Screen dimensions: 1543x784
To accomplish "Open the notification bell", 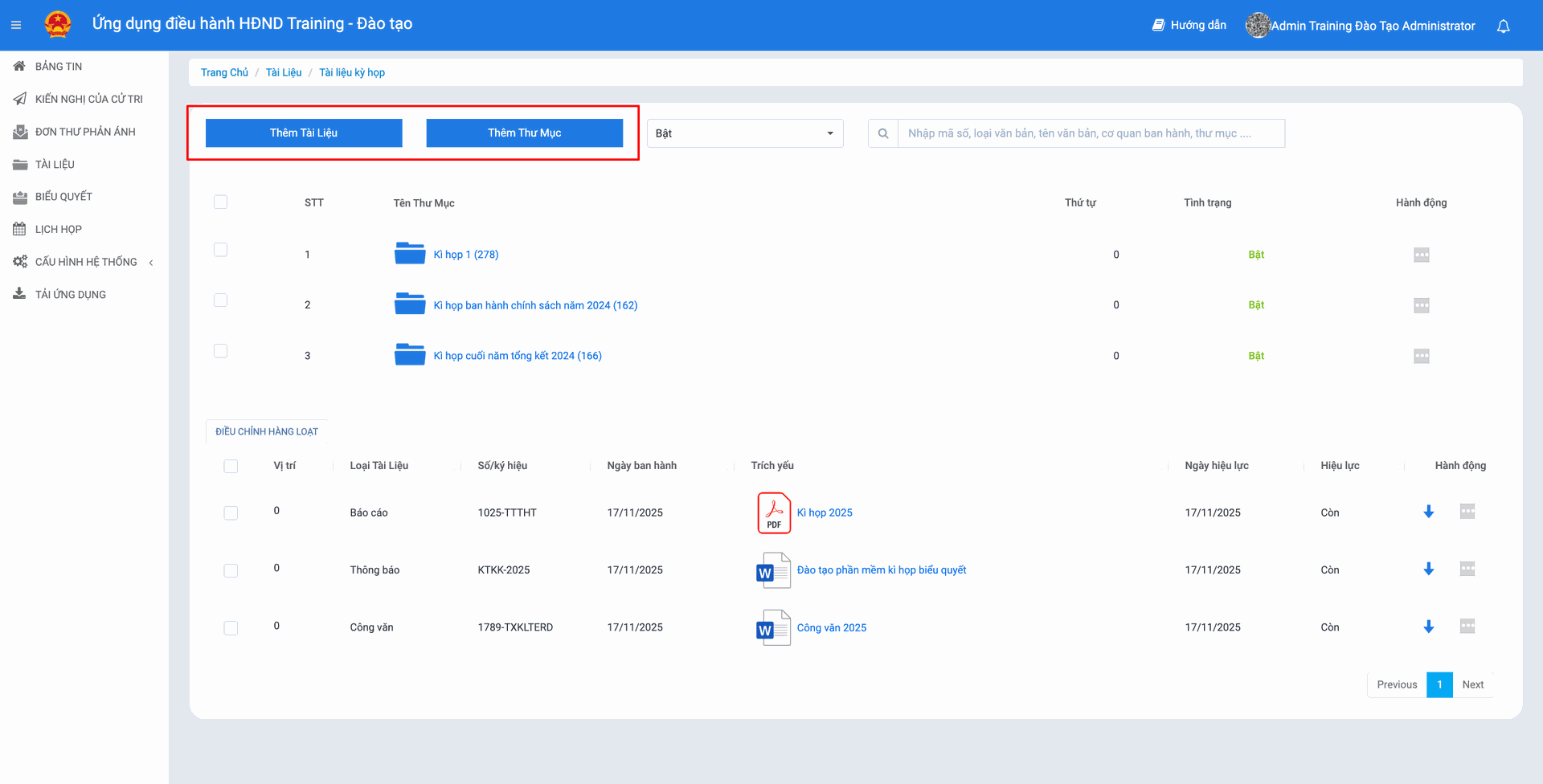I will [1503, 26].
